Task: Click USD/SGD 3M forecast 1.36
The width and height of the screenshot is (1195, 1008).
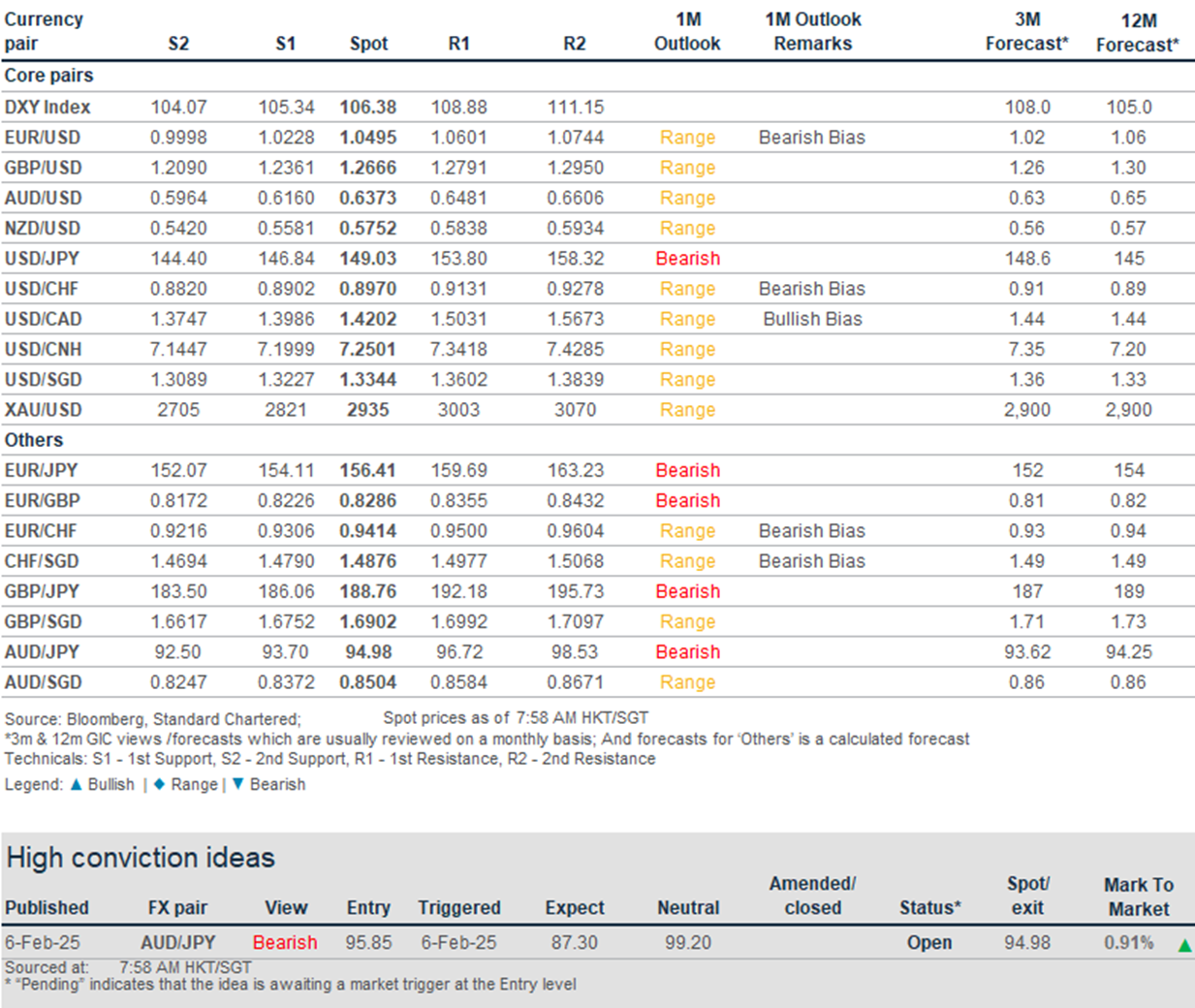Action: pos(1027,379)
